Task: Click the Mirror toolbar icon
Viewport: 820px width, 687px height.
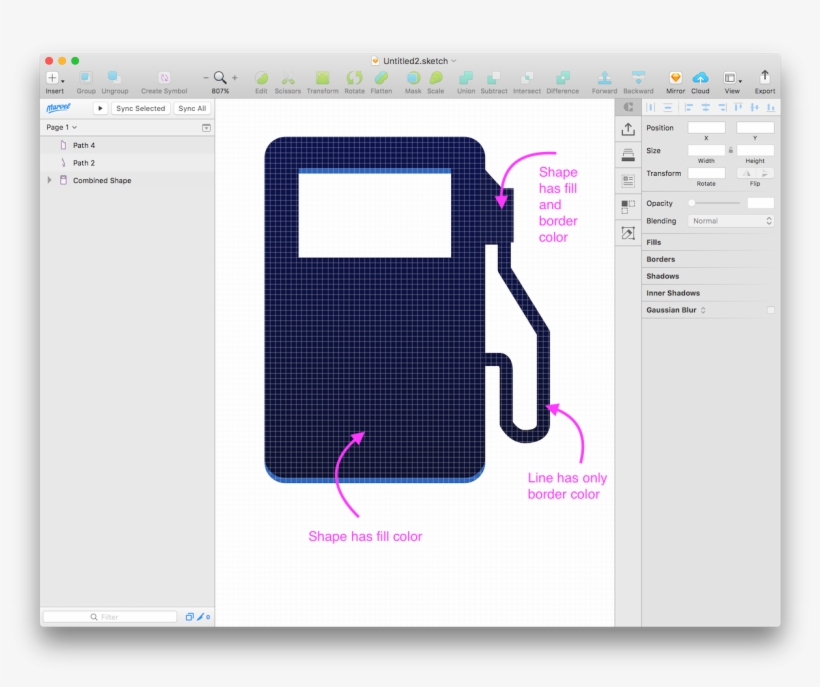Action: tap(678, 78)
